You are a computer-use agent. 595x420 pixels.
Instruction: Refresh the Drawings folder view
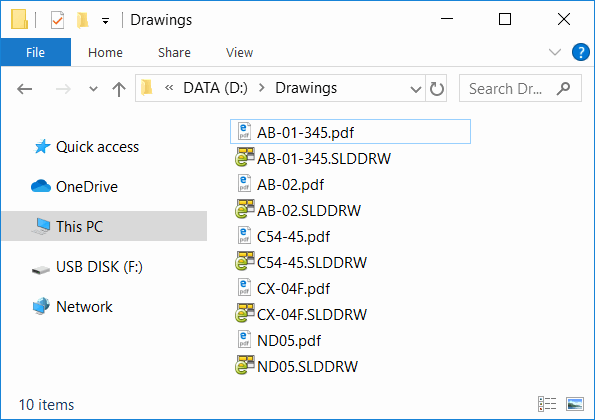tap(436, 89)
